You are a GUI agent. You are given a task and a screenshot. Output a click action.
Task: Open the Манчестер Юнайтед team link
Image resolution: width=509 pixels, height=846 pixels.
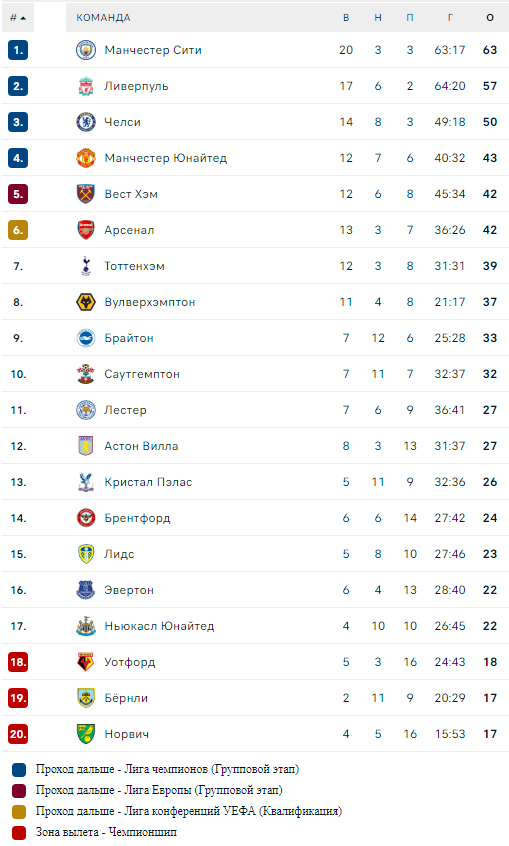(166, 158)
